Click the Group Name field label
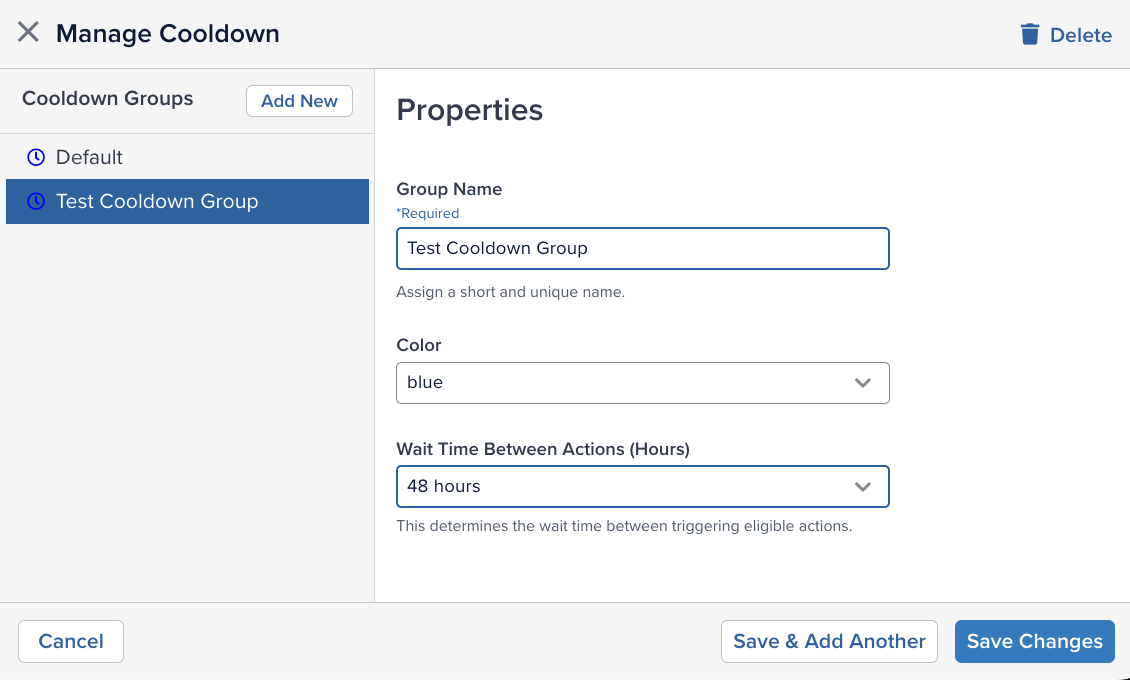The image size is (1130, 680). point(449,189)
